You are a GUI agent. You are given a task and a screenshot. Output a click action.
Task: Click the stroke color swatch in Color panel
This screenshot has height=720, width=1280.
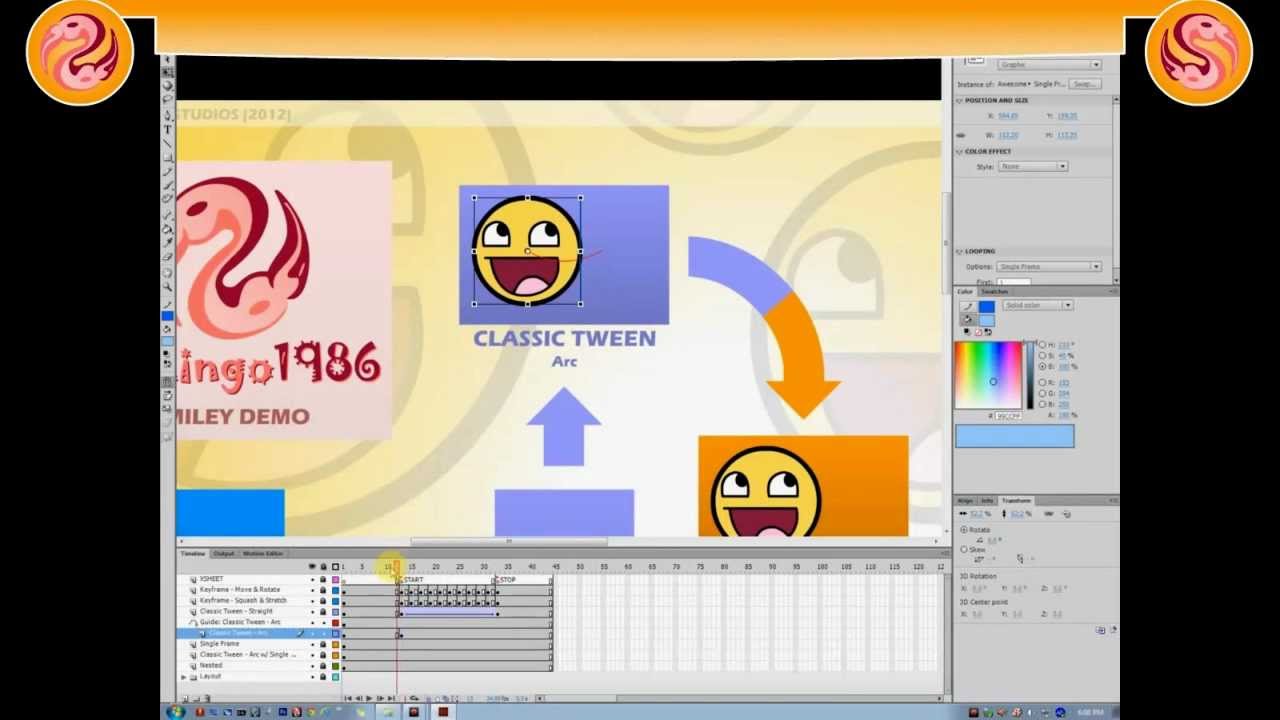[x=987, y=306]
